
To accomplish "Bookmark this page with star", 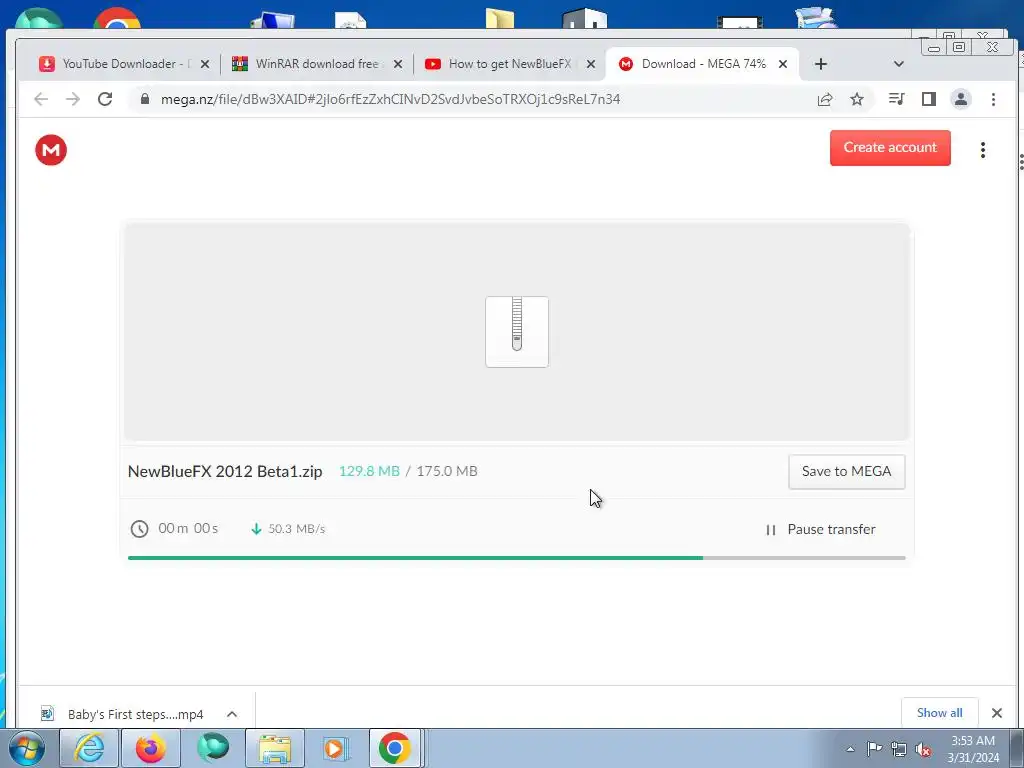I will click(x=857, y=99).
